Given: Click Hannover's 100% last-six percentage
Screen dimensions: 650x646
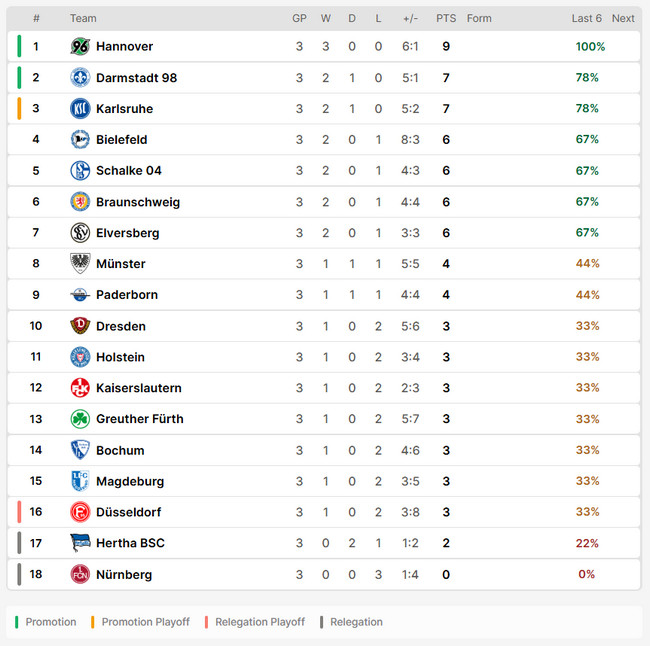Looking at the screenshot, I should pos(590,46).
